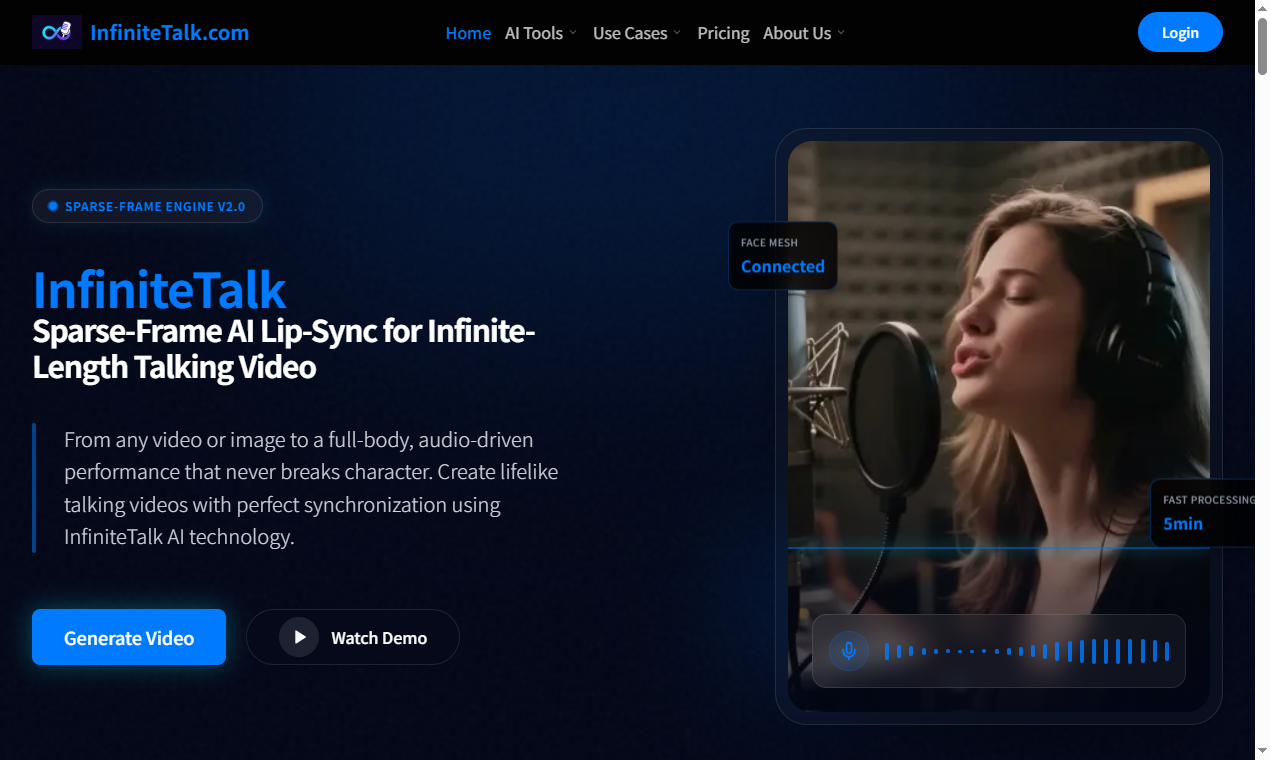
Task: Click the infinity logo icon
Action: coord(57,32)
